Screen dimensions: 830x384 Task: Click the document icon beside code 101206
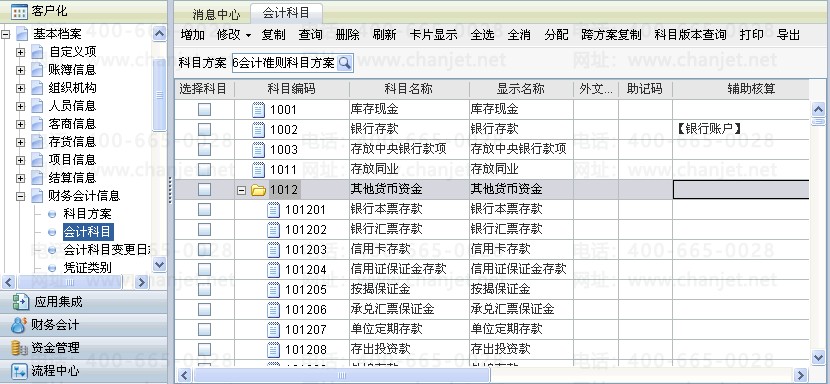pyautogui.click(x=273, y=309)
